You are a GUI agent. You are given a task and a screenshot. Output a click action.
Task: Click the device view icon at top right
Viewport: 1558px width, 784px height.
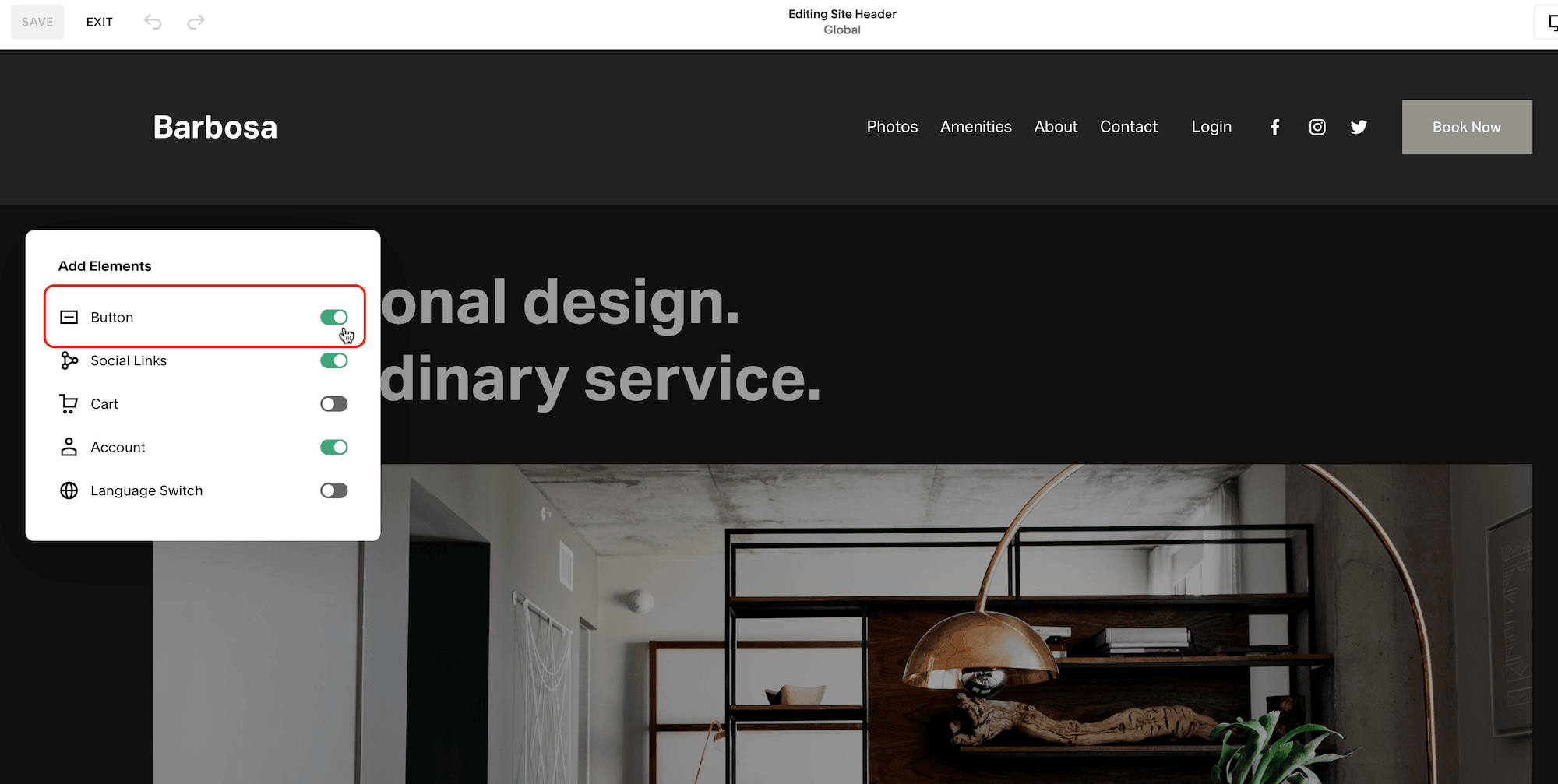click(x=1550, y=23)
